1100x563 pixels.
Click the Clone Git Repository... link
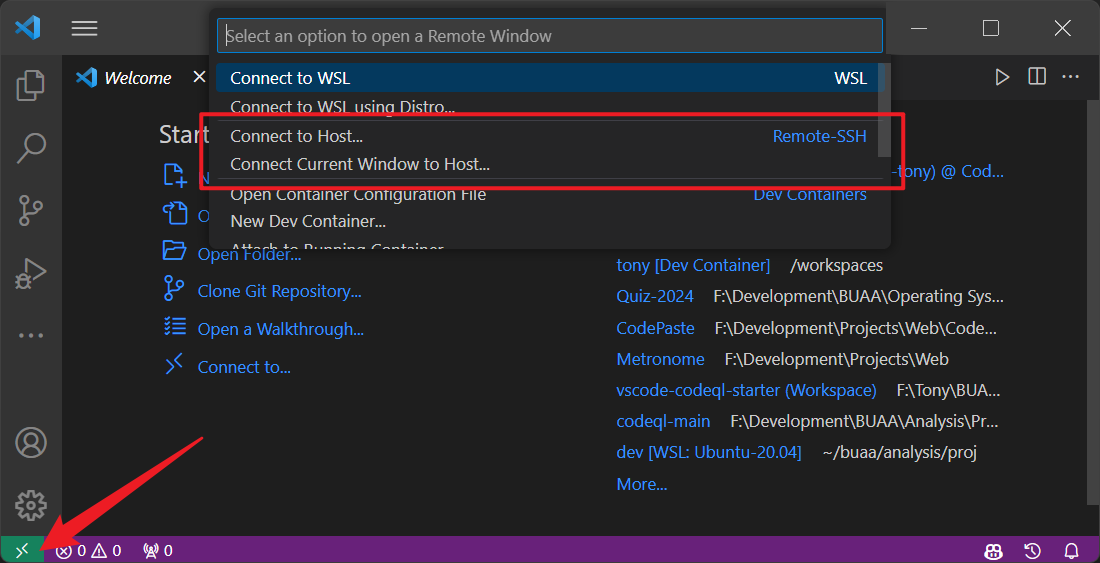[x=279, y=291]
